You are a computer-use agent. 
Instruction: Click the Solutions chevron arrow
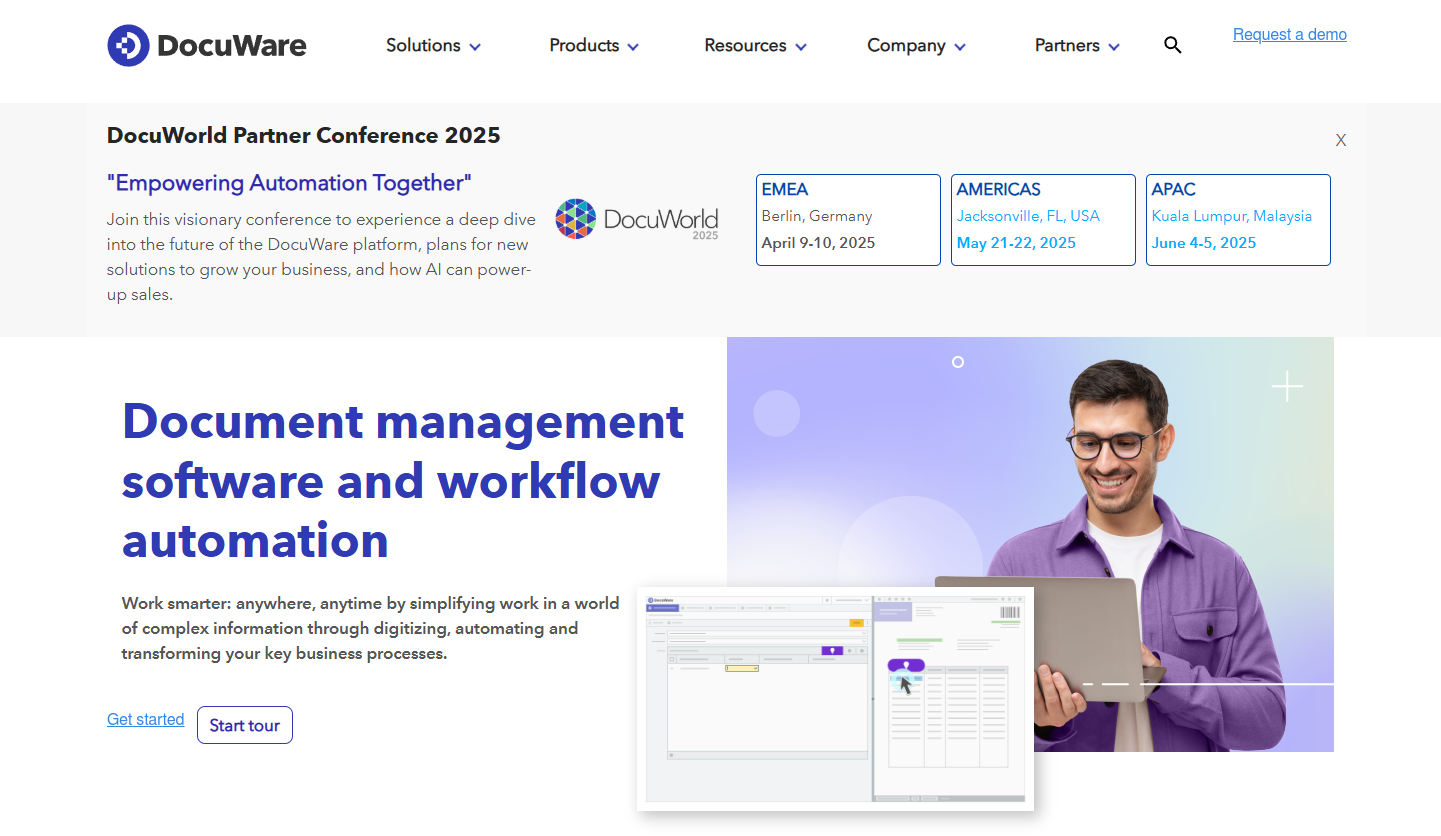pyautogui.click(x=475, y=47)
